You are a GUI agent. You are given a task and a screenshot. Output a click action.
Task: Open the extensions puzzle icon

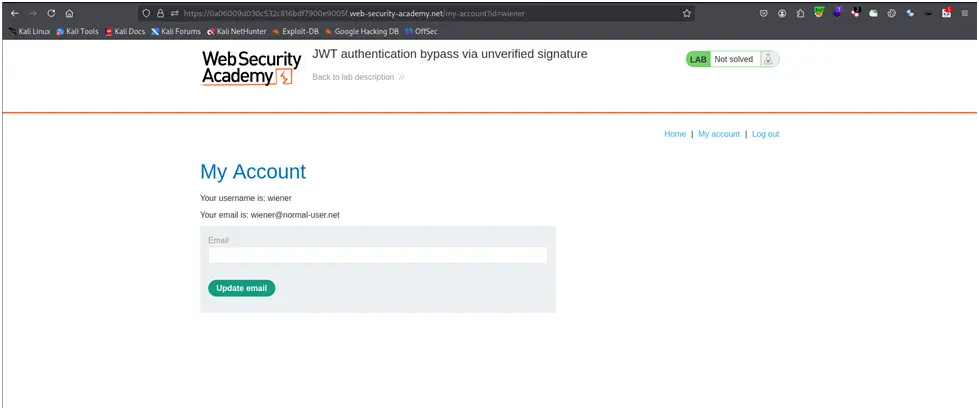[x=800, y=14]
